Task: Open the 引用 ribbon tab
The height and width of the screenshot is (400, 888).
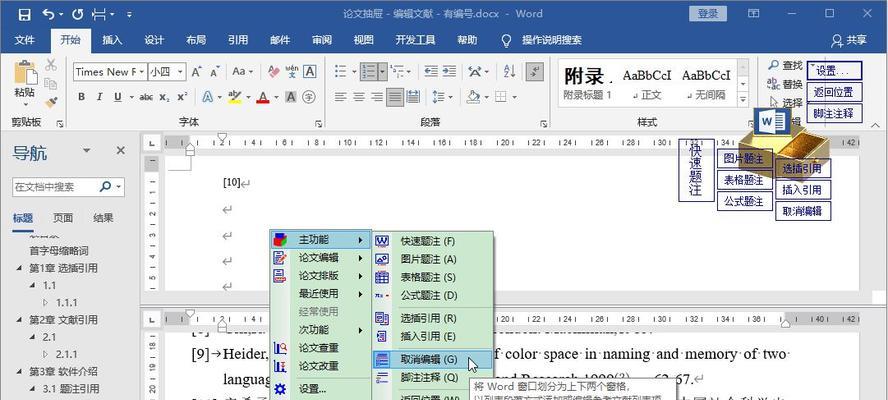Action: pyautogui.click(x=238, y=40)
